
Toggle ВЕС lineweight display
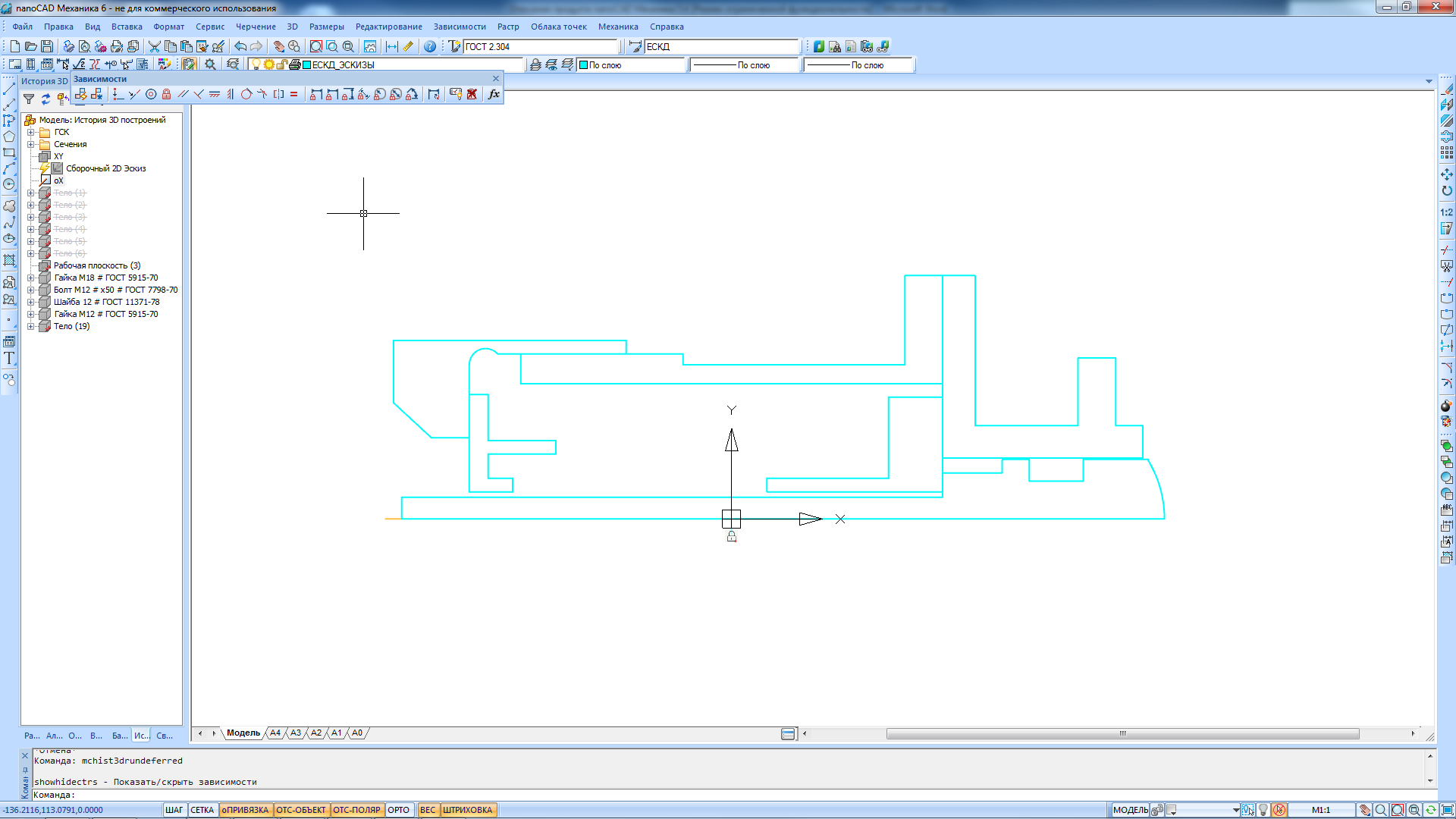click(x=428, y=810)
